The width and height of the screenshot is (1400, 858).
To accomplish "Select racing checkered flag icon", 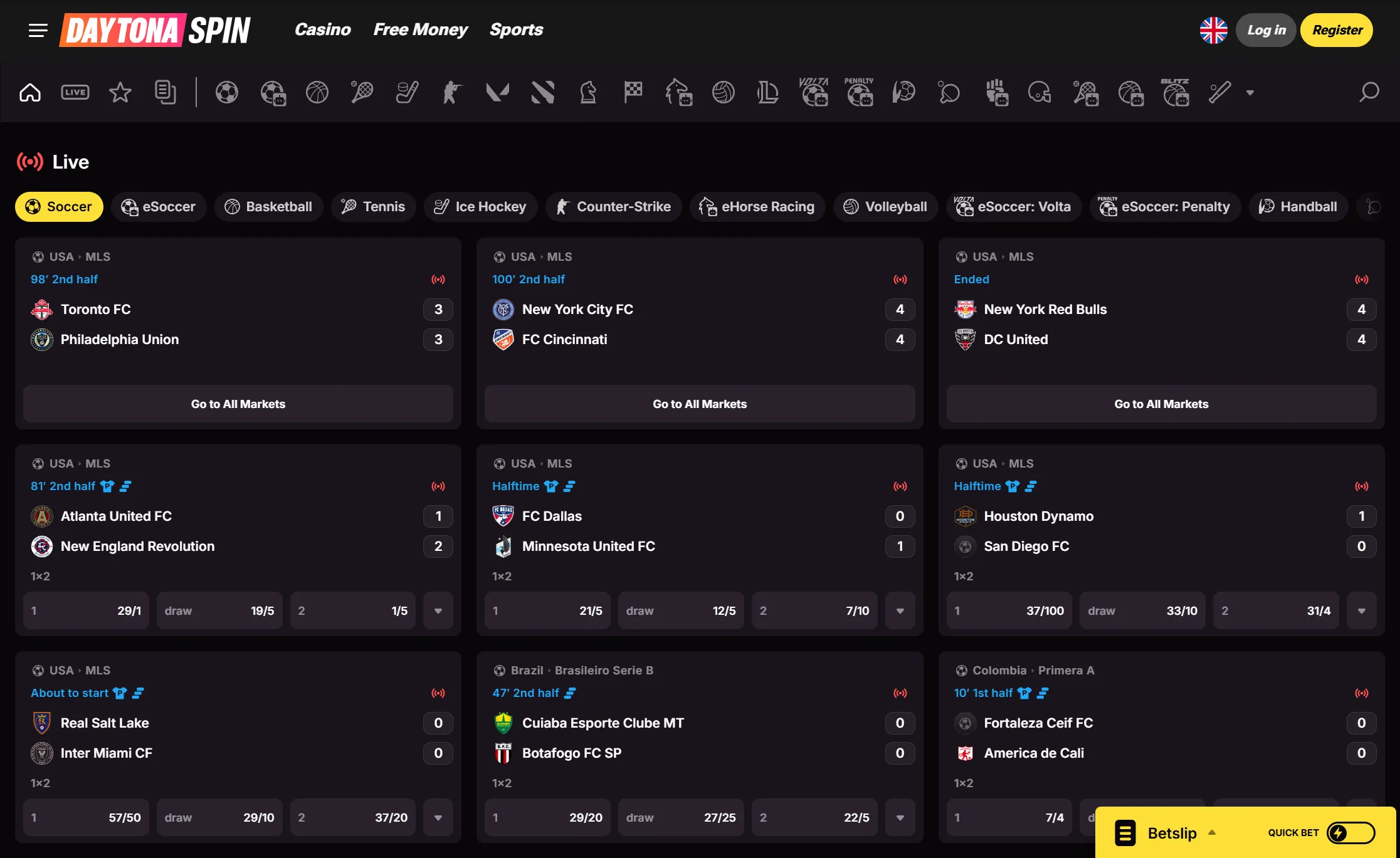I will point(633,93).
